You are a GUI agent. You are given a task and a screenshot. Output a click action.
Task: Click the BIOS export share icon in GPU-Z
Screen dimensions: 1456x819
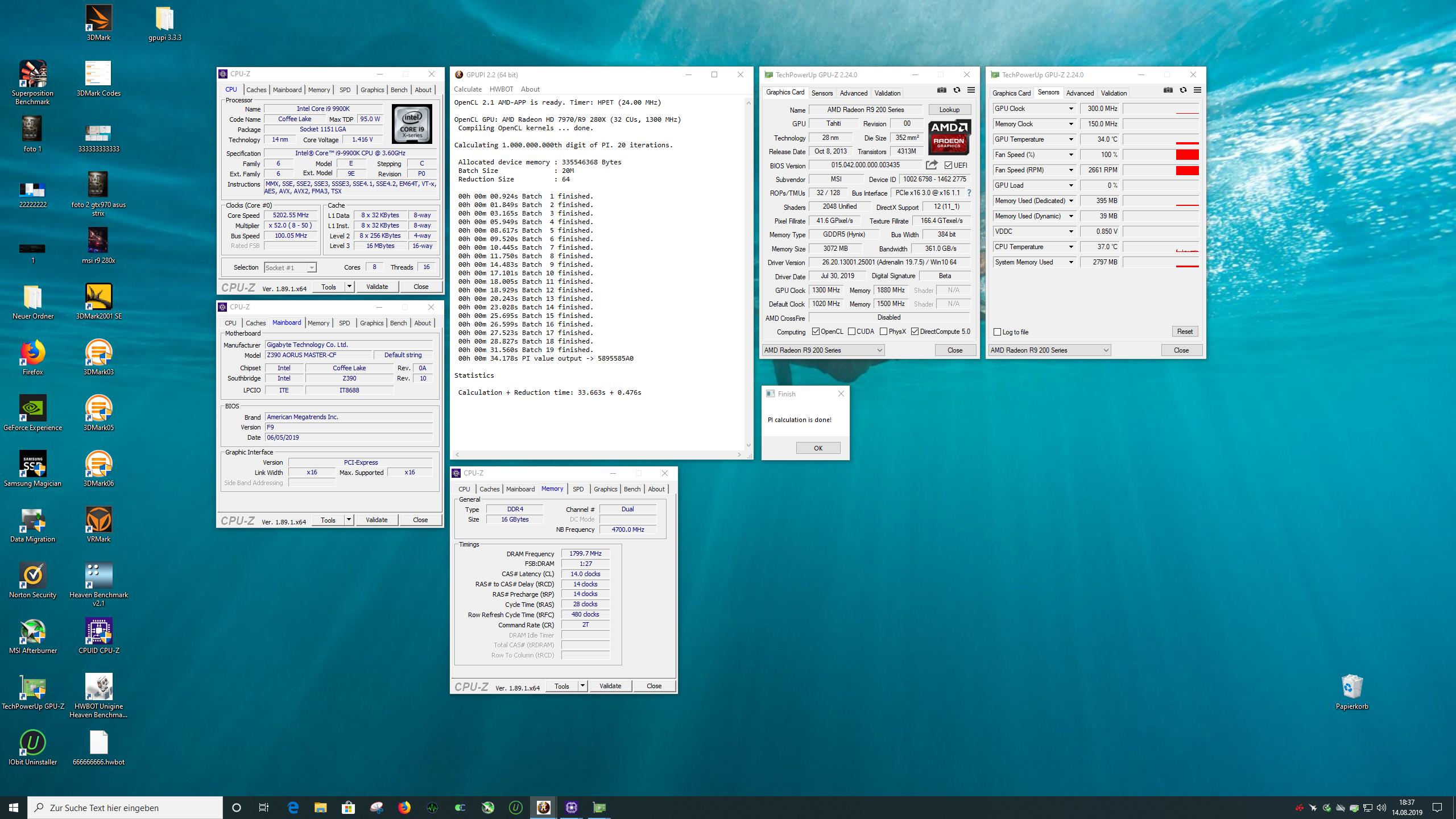(x=932, y=165)
